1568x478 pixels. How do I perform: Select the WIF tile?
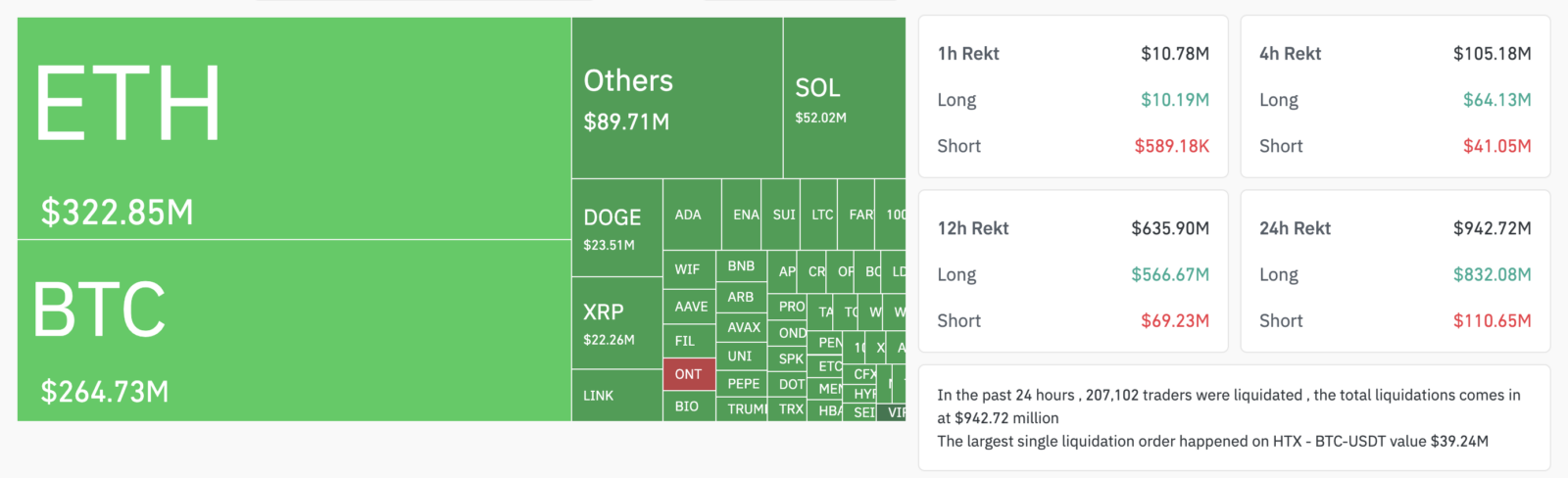point(689,269)
